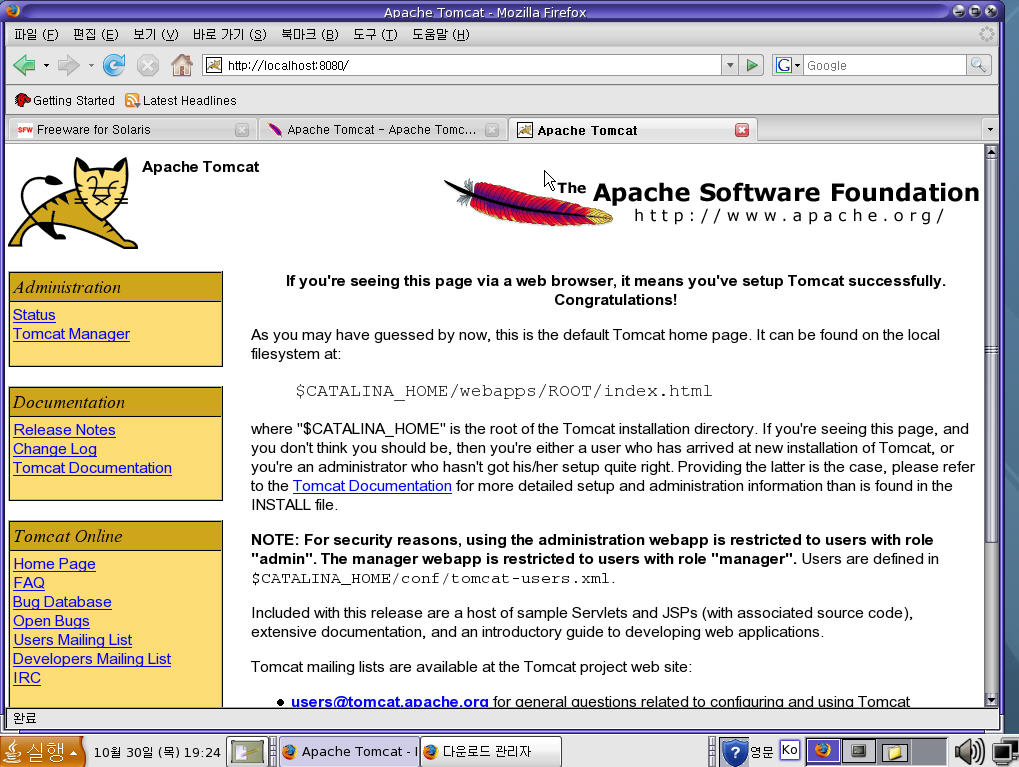This screenshot has width=1019, height=767.
Task: Click the terminal workspace icon in panel
Action: point(858,751)
